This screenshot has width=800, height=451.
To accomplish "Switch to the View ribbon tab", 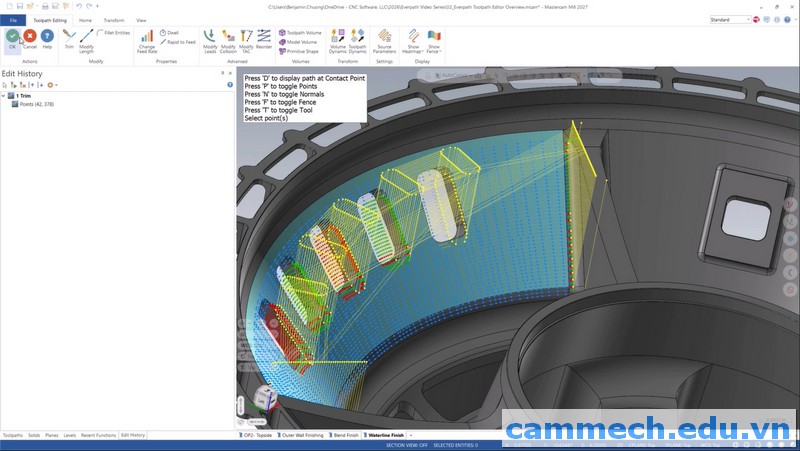I will coord(141,20).
